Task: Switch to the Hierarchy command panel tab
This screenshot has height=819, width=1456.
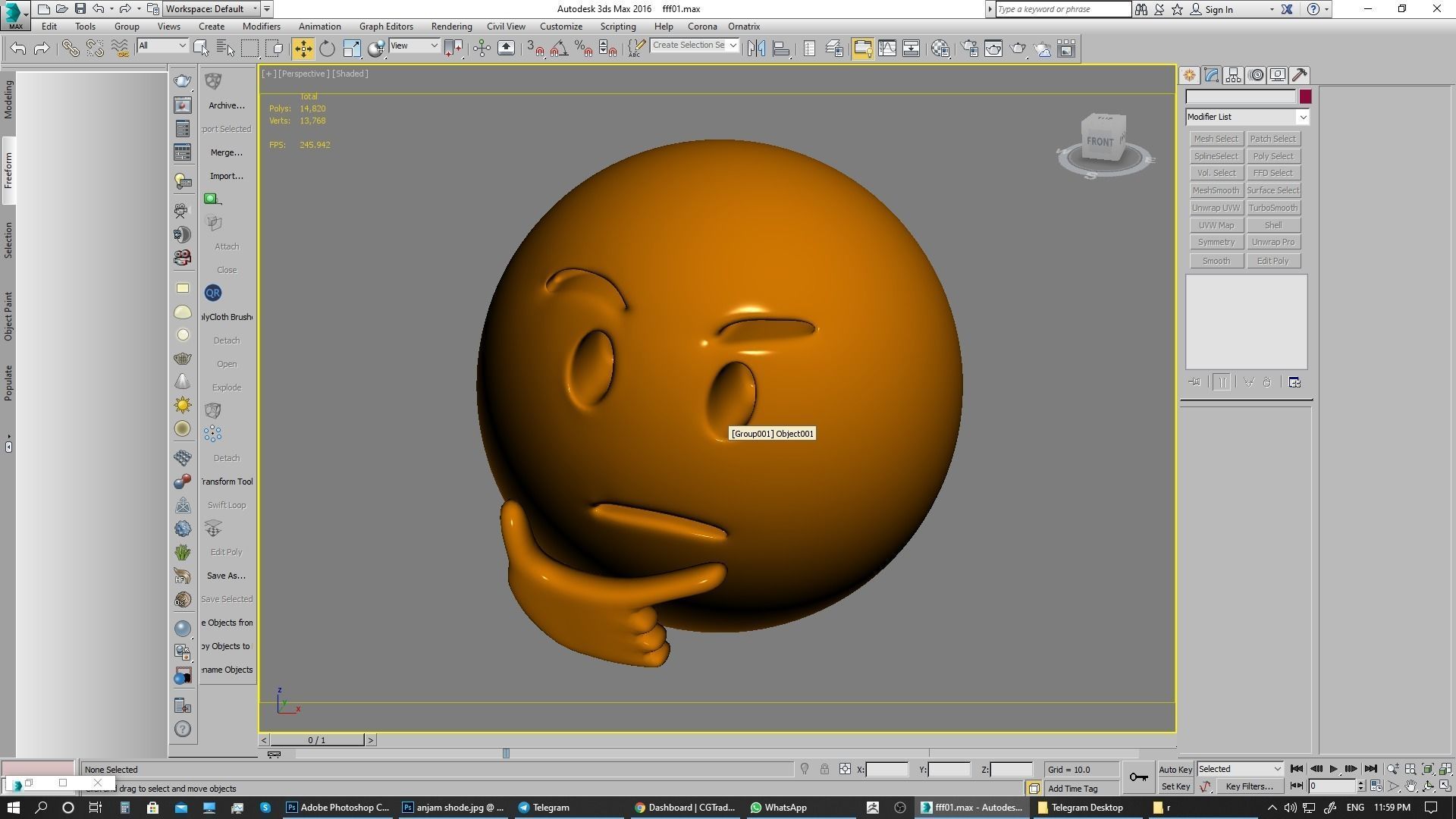Action: tap(1233, 75)
